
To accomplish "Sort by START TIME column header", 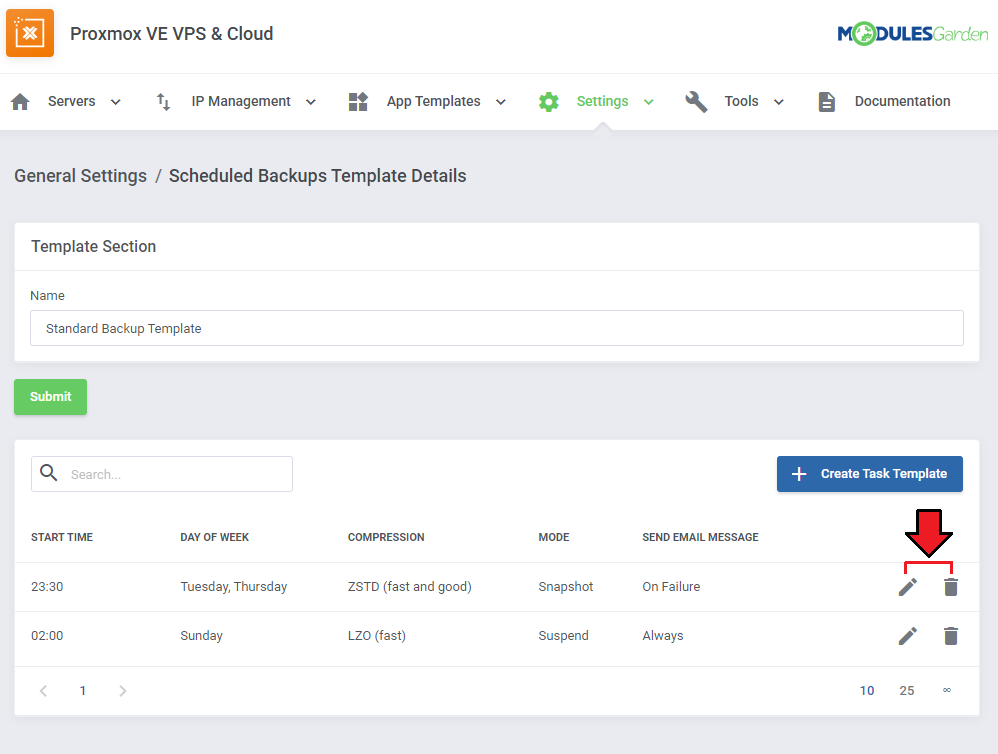I will point(62,537).
